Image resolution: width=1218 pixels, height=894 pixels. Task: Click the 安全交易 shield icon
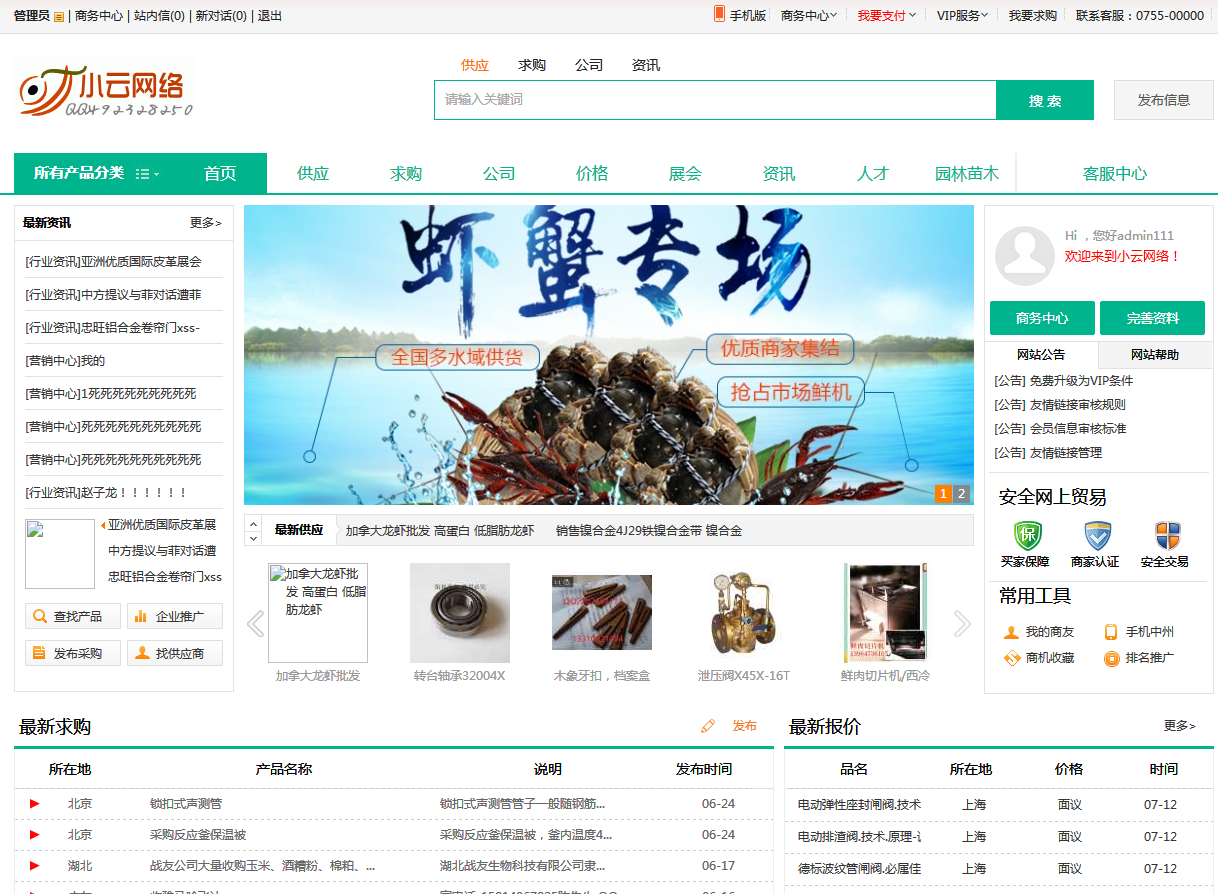click(x=1167, y=535)
